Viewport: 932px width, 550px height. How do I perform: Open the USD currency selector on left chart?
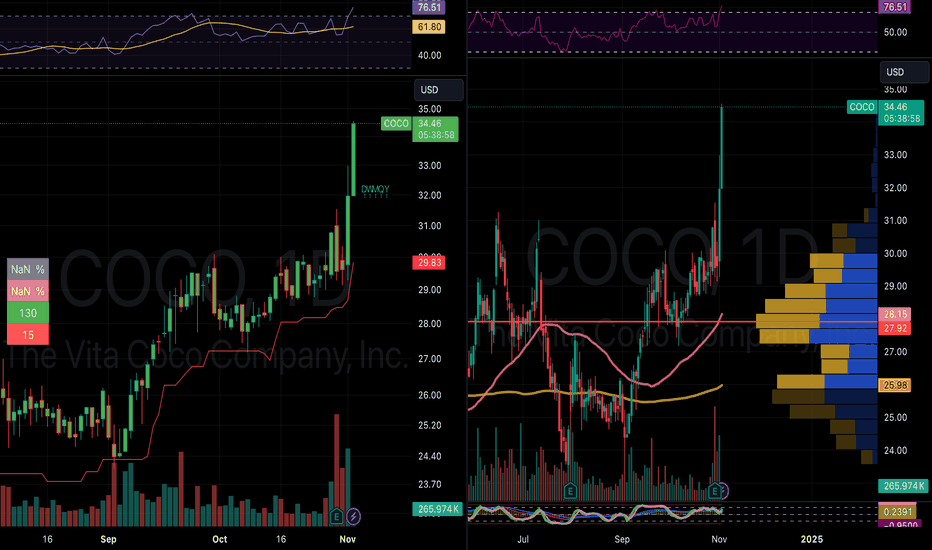point(438,90)
